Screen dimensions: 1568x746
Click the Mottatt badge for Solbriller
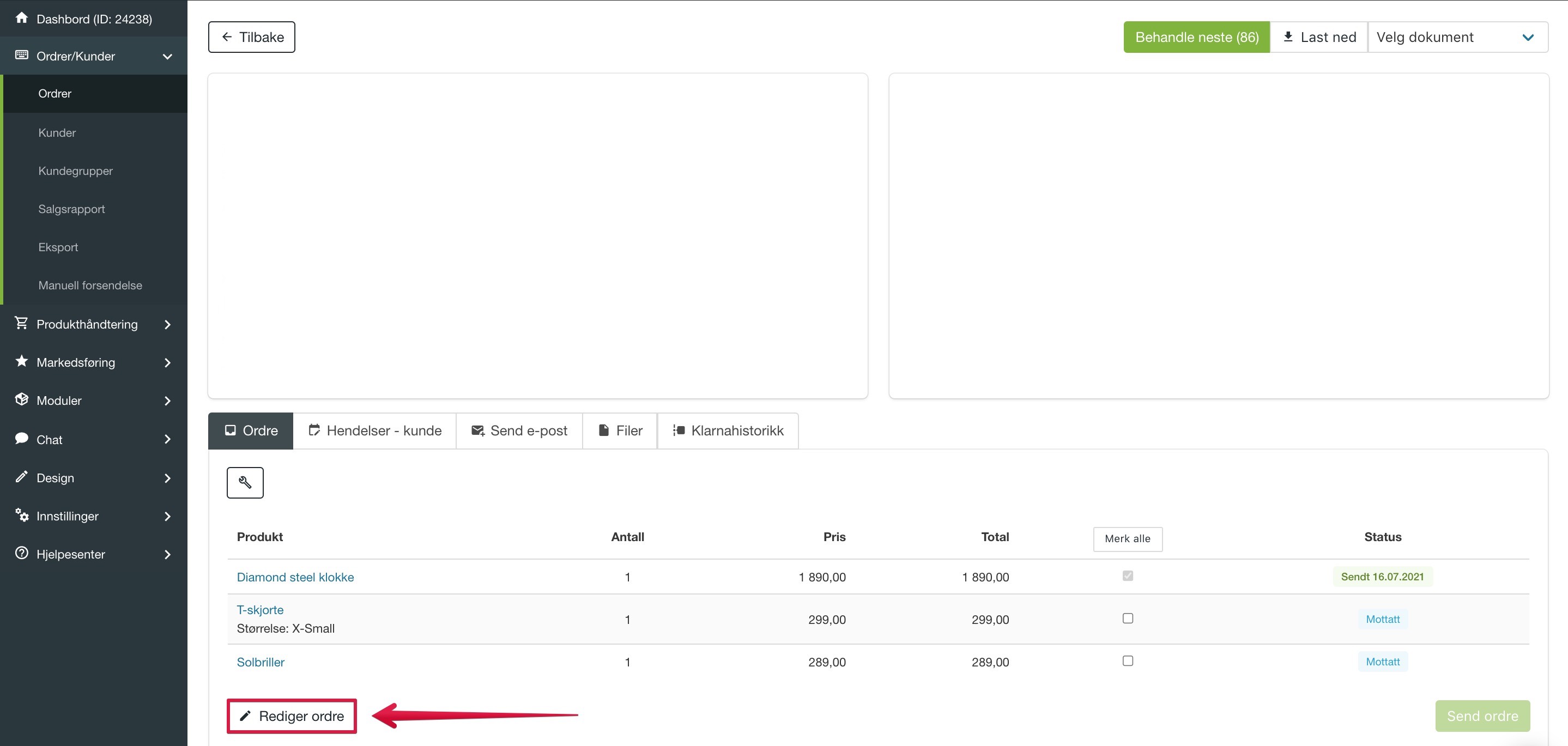coord(1382,662)
